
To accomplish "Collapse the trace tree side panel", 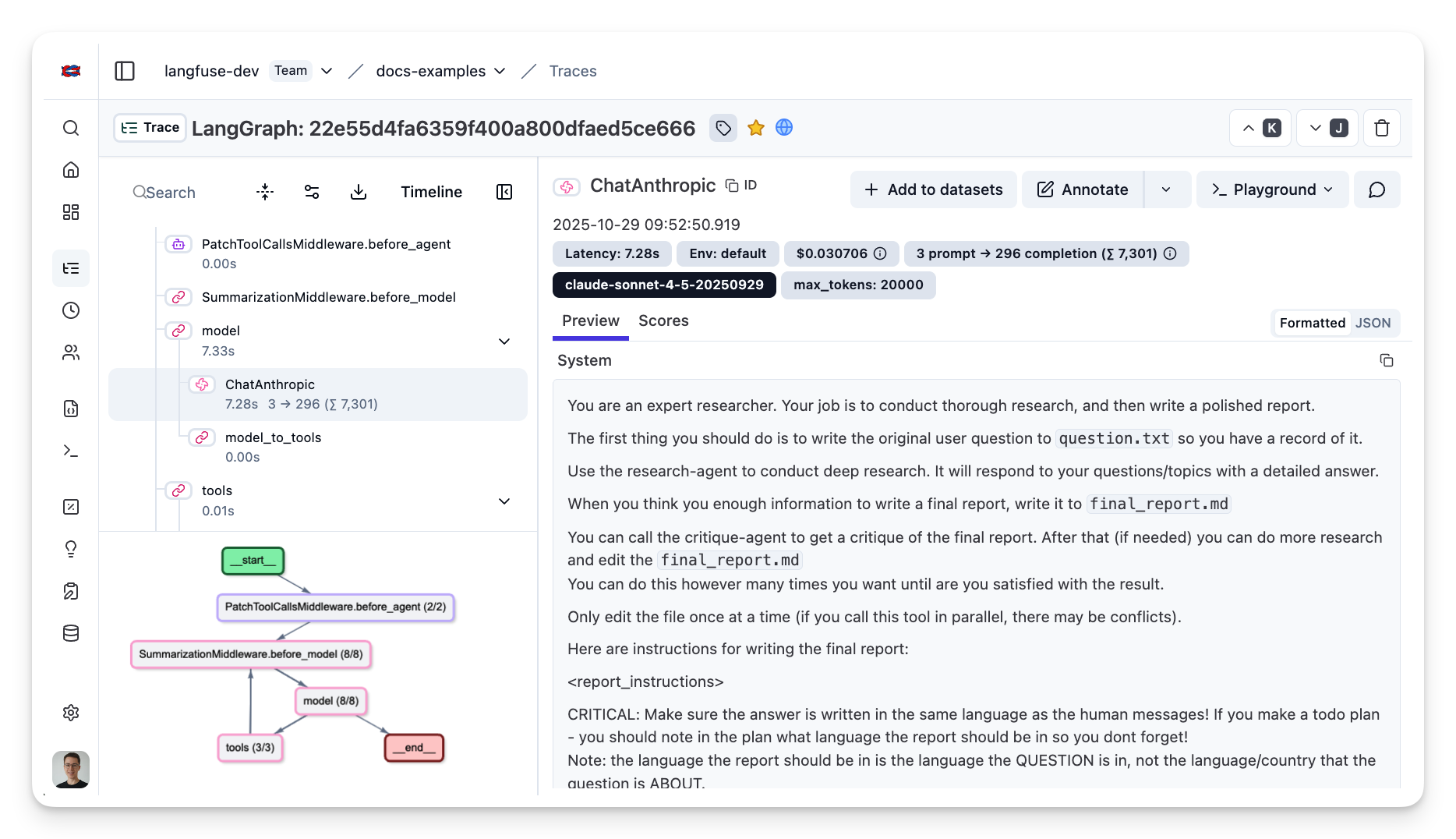I will click(x=504, y=191).
